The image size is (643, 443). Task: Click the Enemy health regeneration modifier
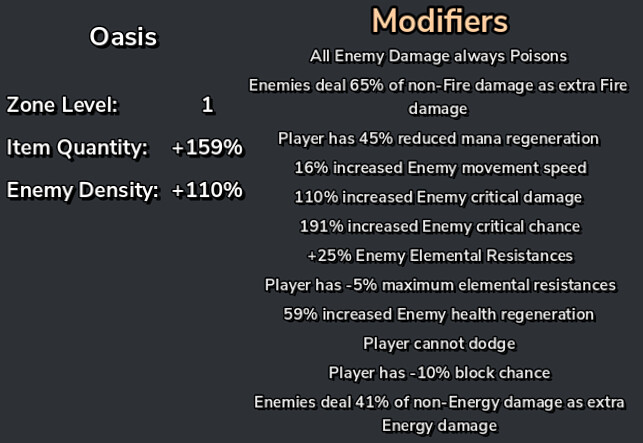click(x=440, y=314)
